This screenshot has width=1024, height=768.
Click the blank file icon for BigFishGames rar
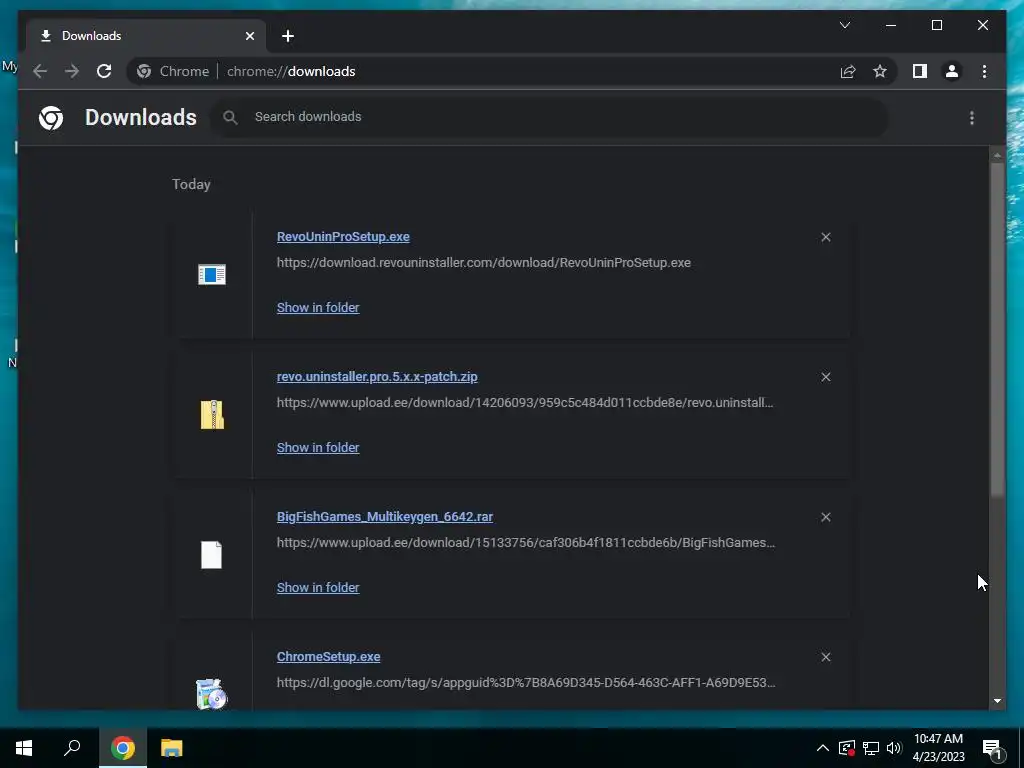(212, 555)
